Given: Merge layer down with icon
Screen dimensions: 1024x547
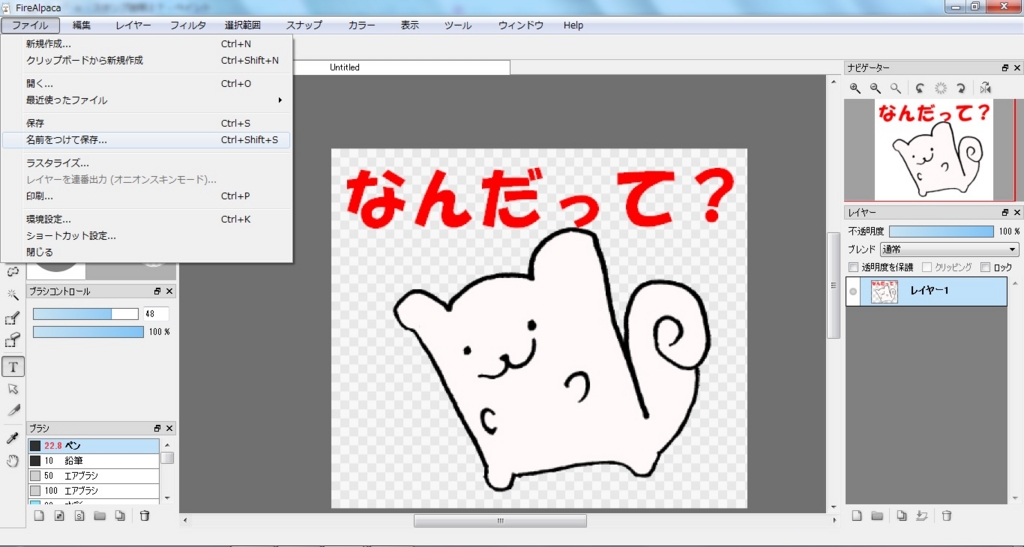Looking at the screenshot, I should (x=922, y=516).
